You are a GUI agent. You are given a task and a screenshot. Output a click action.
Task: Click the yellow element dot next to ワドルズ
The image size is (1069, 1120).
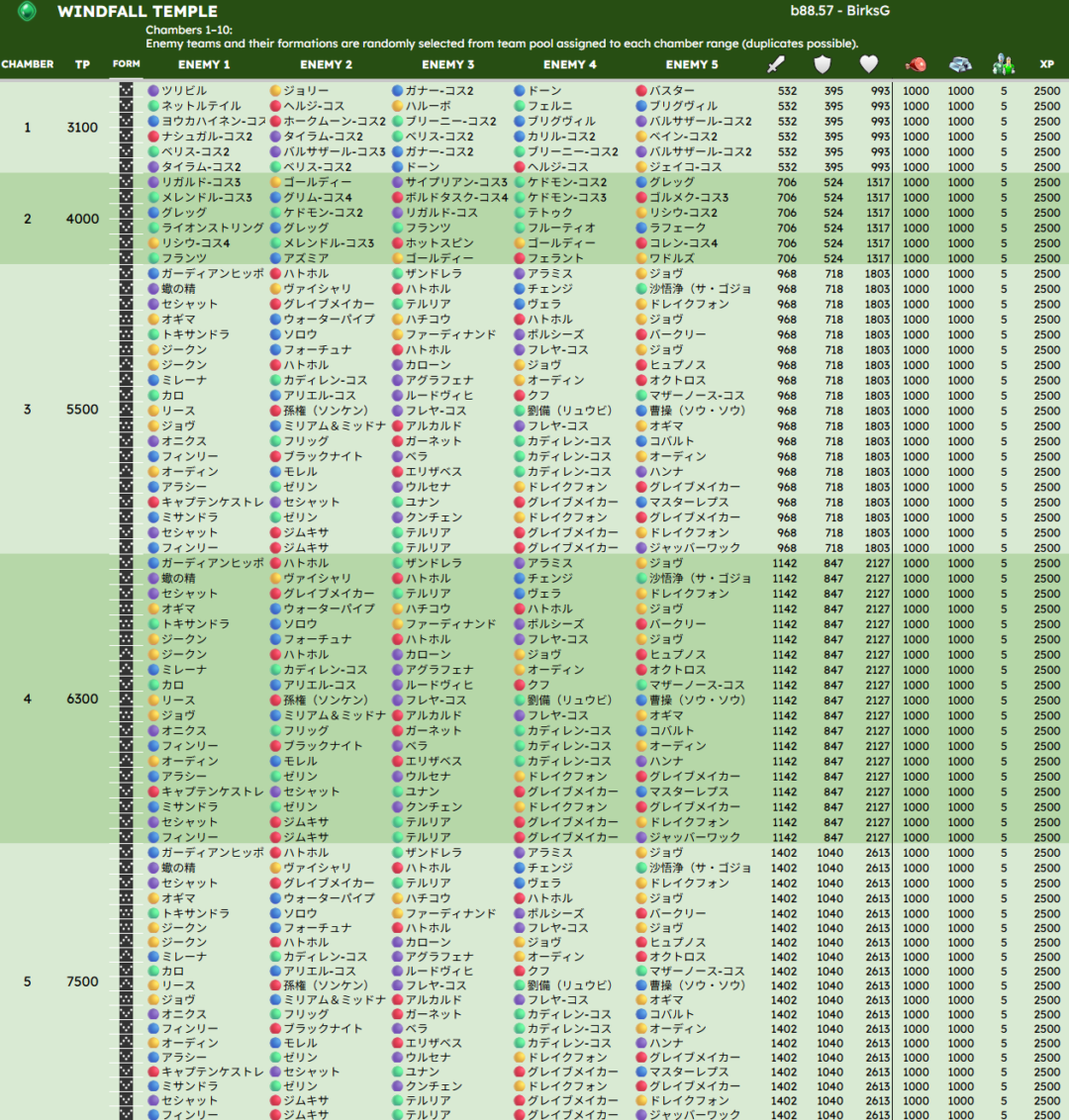coord(641,258)
